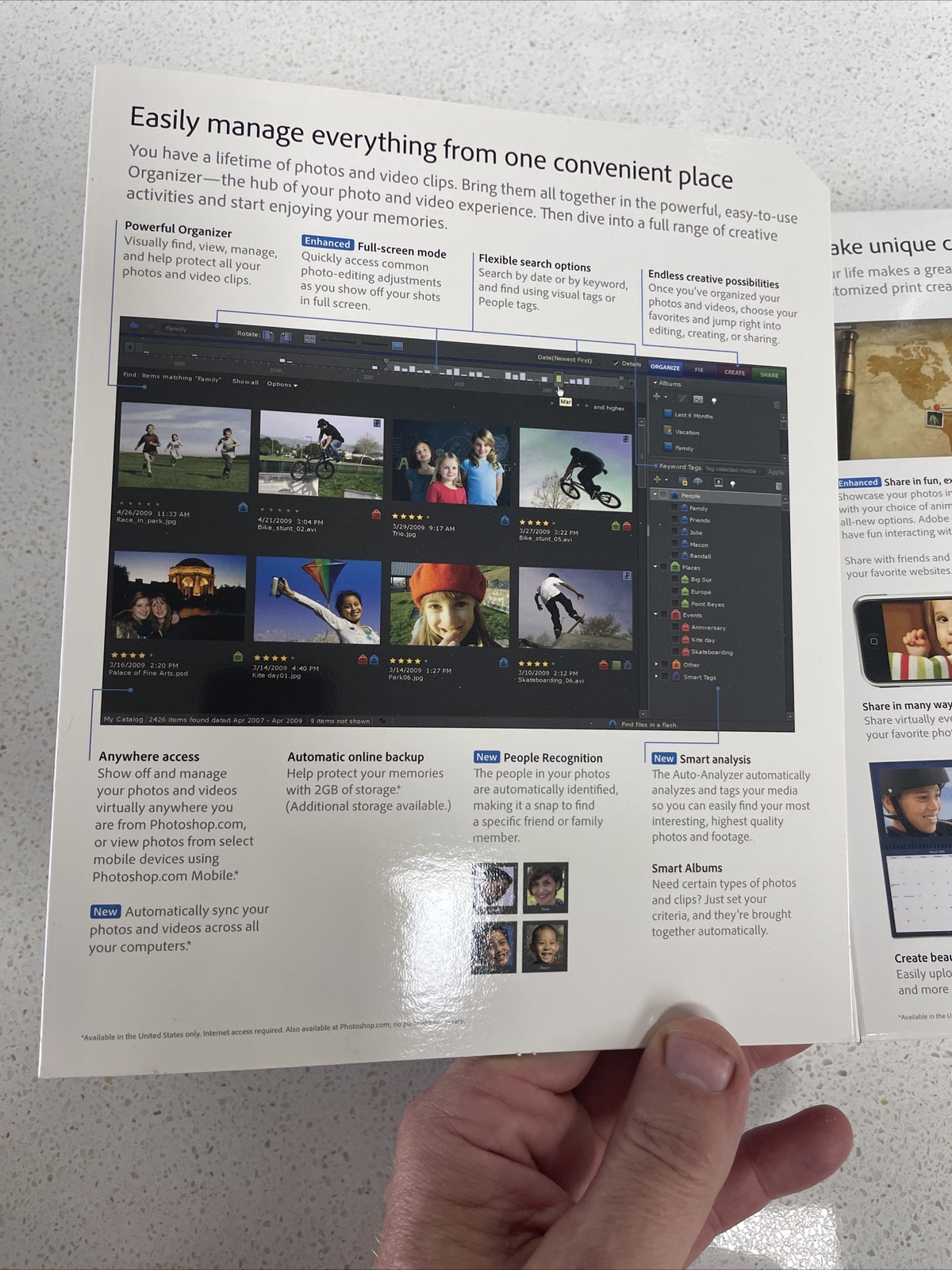Viewport: 952px width, 1270px height.
Task: Click the purple tag icon under Skateboarding_06.avi
Action: [x=628, y=665]
